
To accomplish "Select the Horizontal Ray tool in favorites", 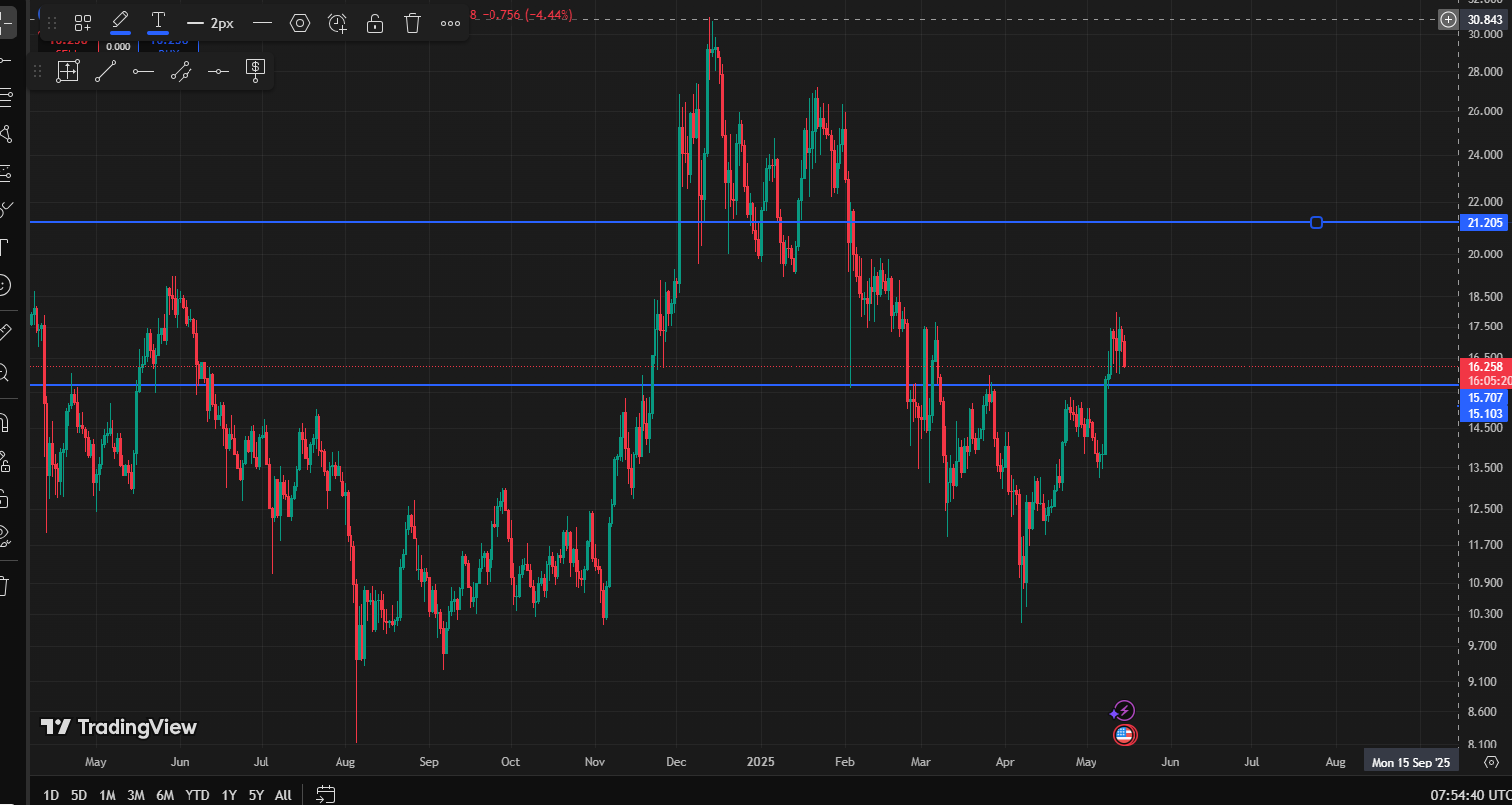I will [143, 71].
